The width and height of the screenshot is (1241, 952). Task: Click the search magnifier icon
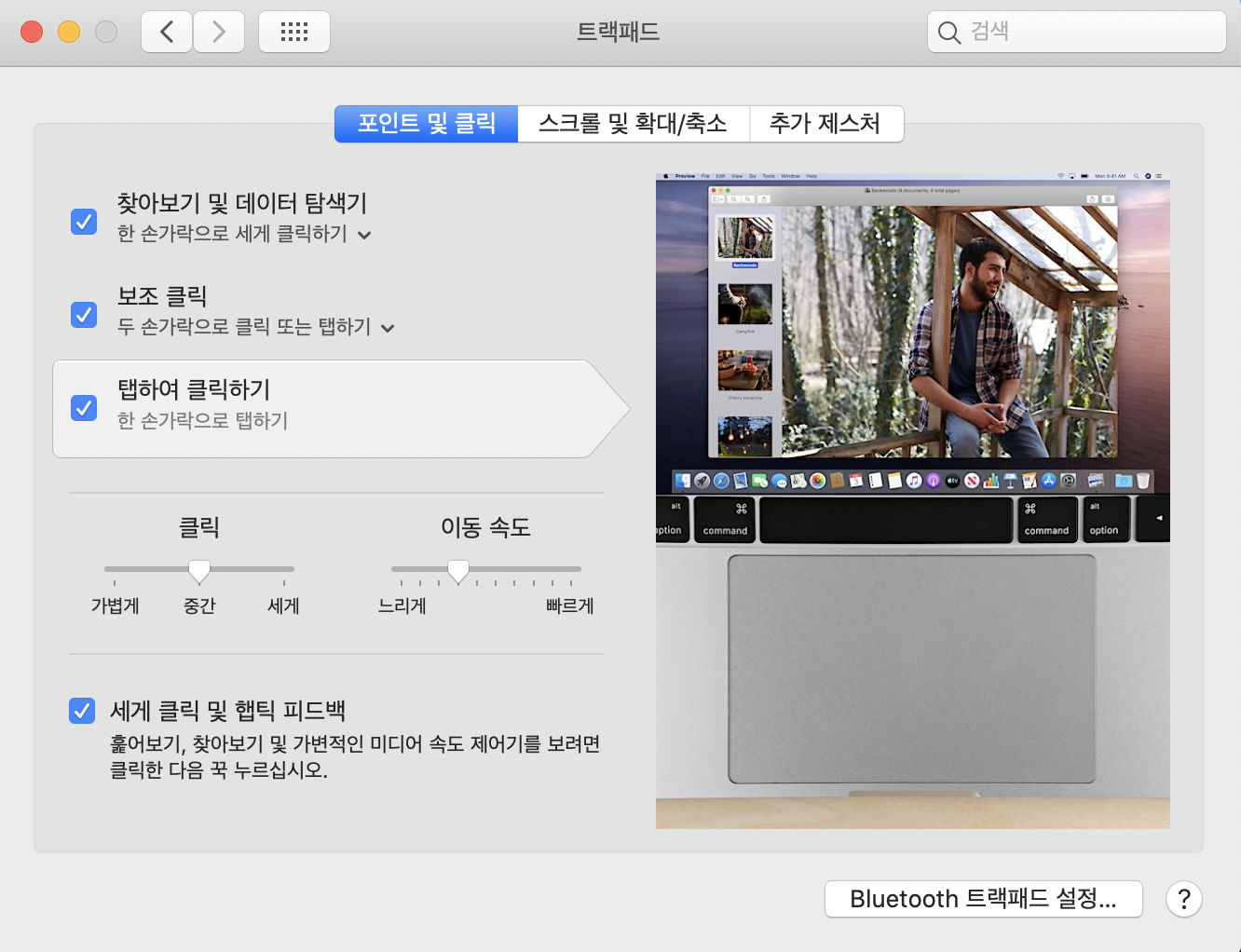[x=948, y=33]
